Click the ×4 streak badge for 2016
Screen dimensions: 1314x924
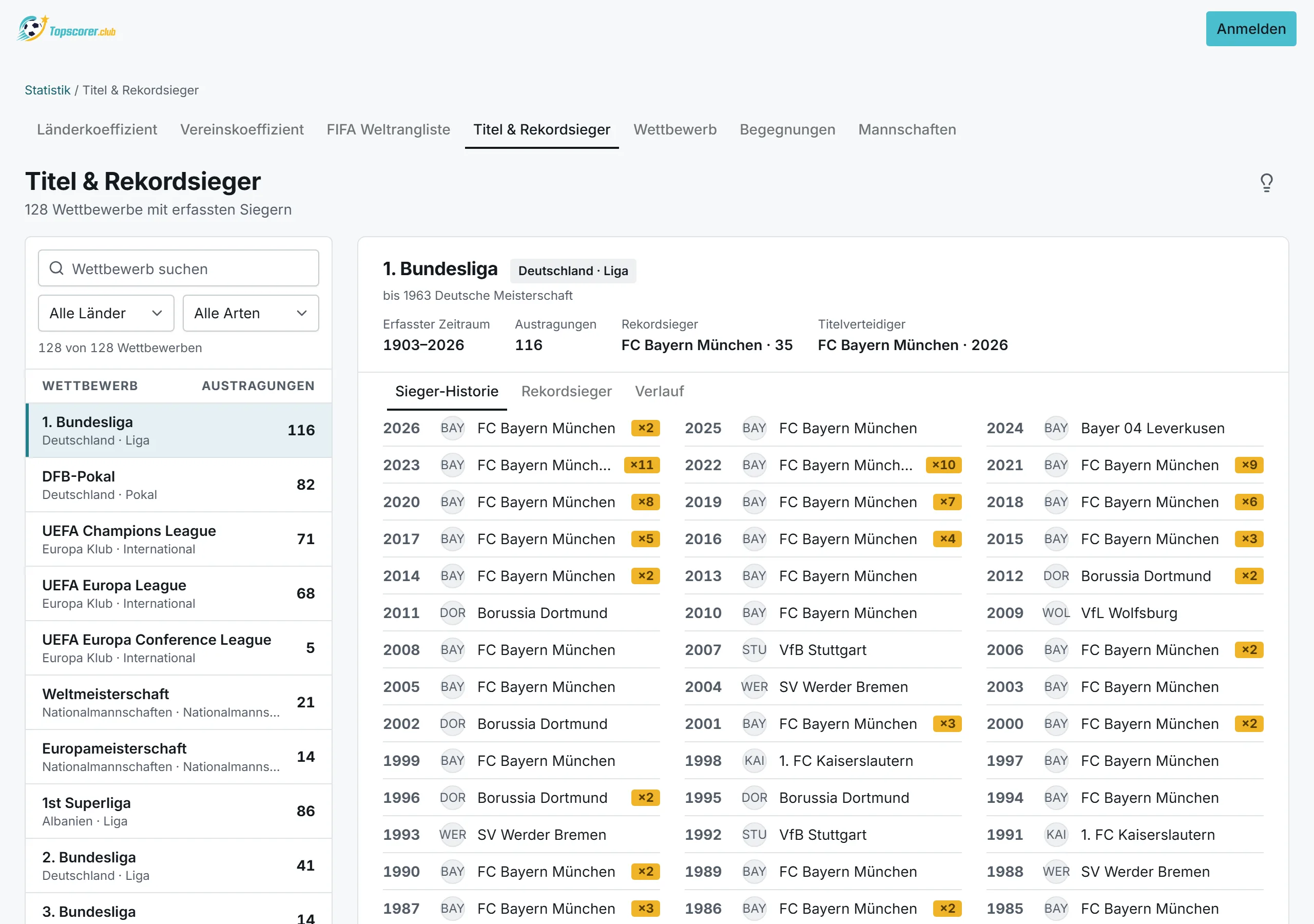coord(947,538)
